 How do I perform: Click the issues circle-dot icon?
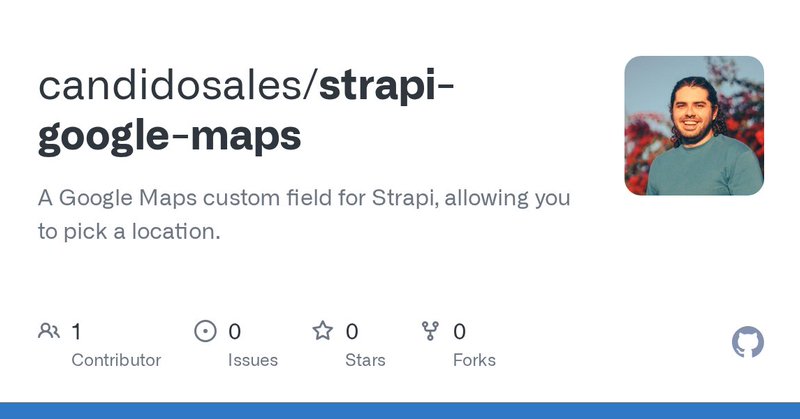pos(205,331)
